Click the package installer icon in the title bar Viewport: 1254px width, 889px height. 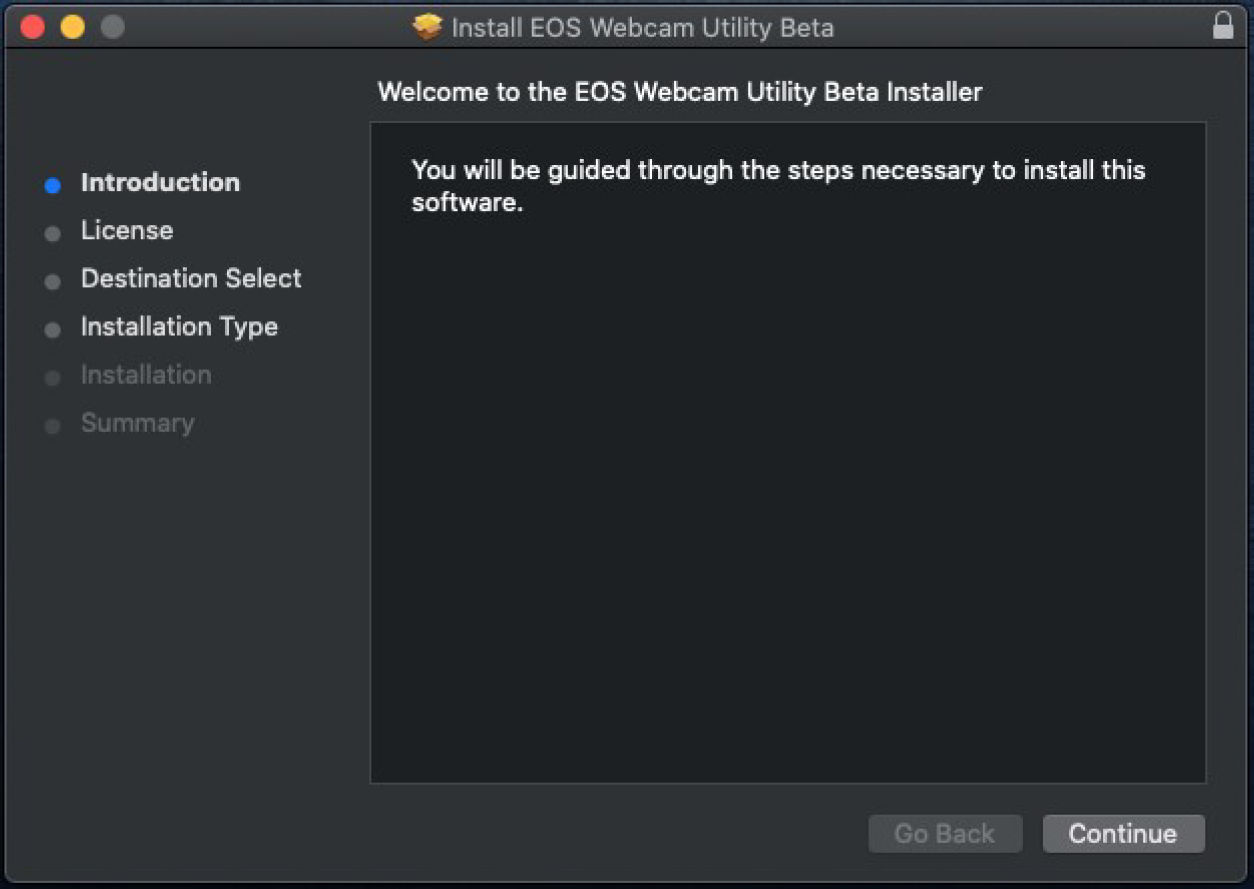(428, 27)
